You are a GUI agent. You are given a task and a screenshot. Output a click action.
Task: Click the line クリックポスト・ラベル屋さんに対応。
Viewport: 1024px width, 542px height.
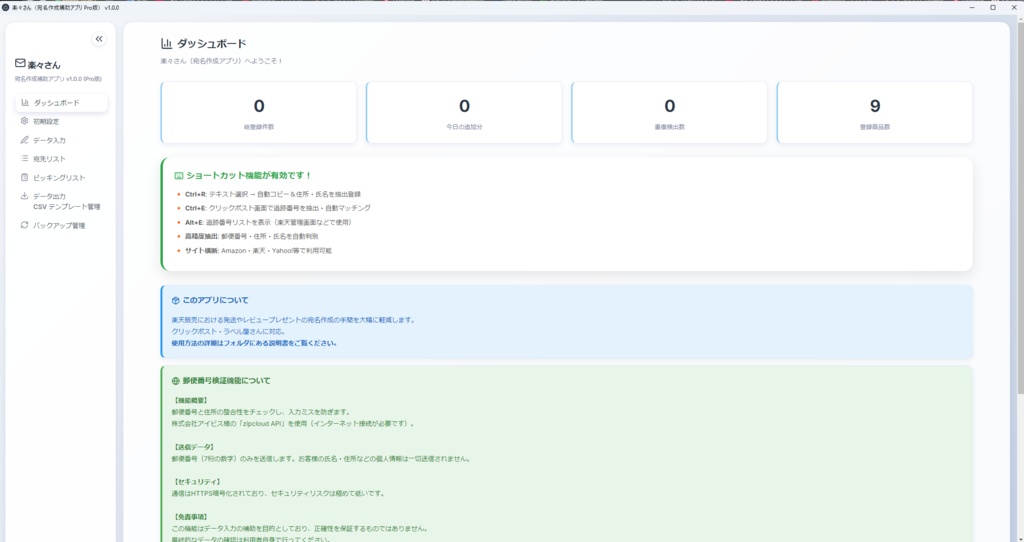[x=229, y=331]
